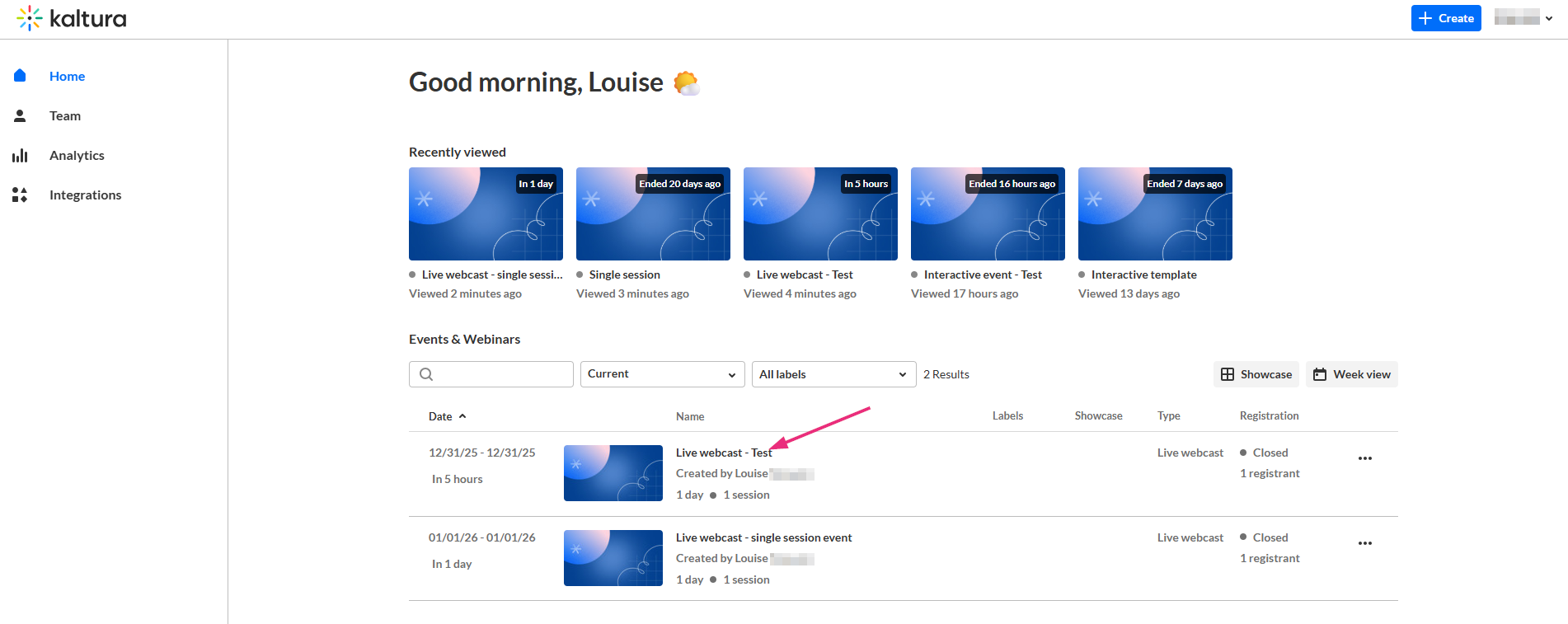Open 'Live webcast - Test' event in list

pyautogui.click(x=724, y=453)
